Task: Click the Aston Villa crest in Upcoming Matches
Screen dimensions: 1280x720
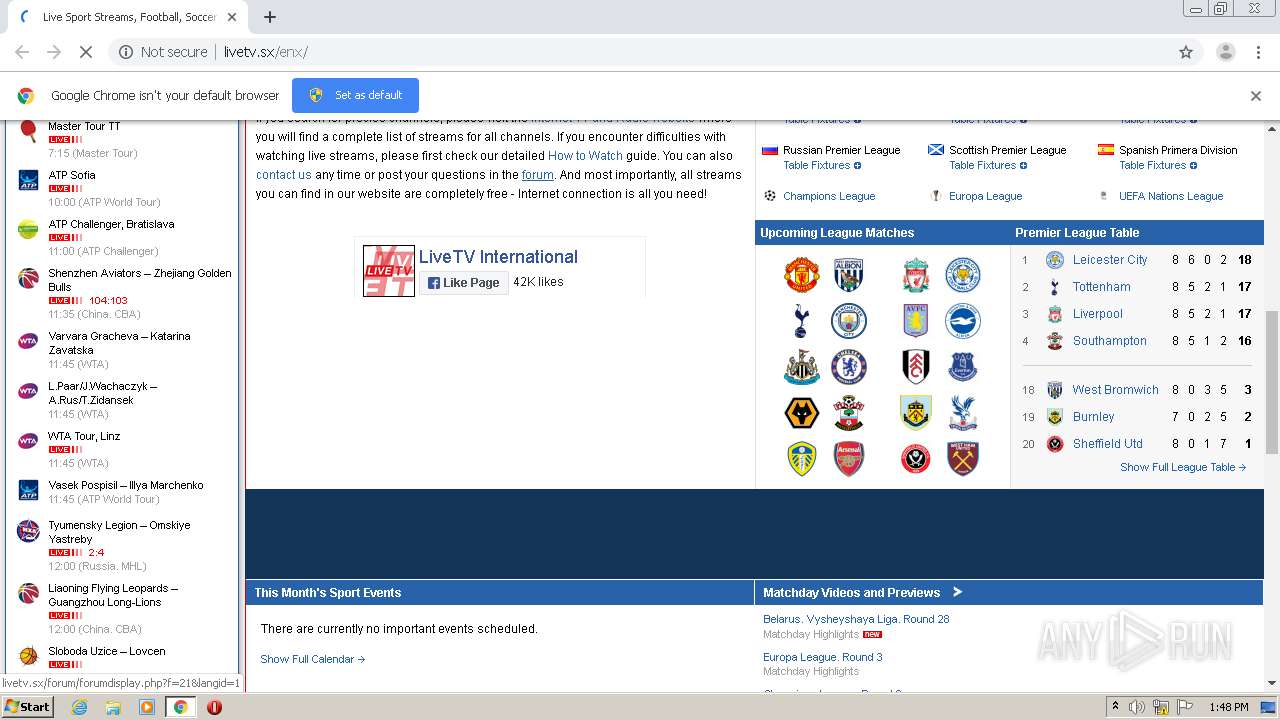Action: coord(915,321)
